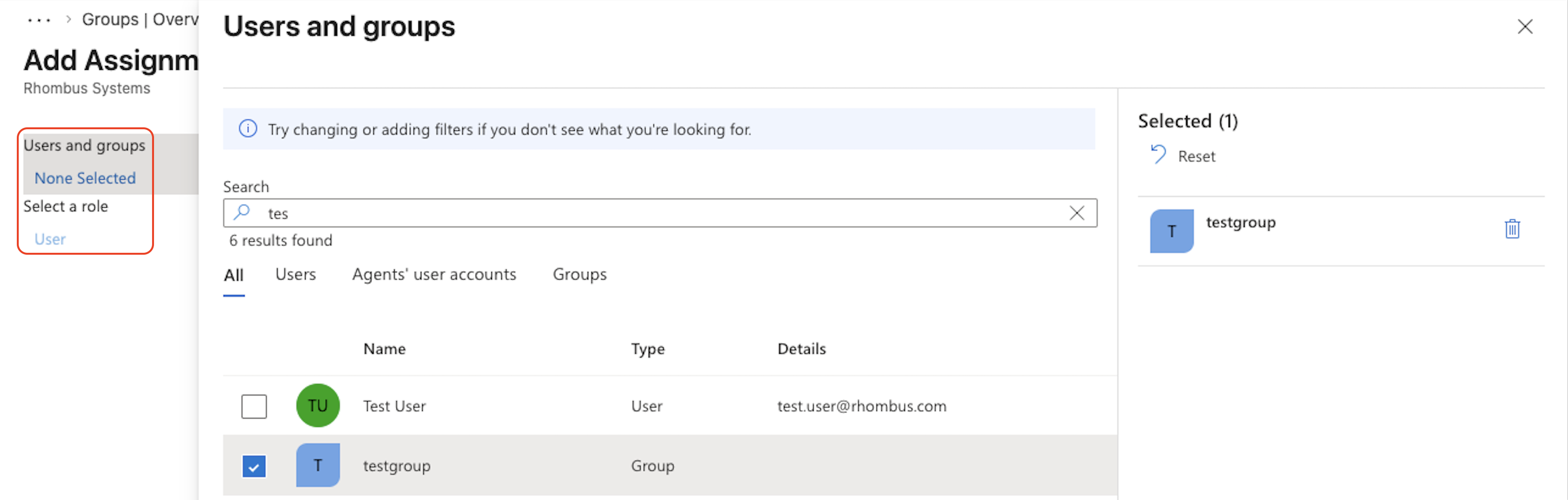The image size is (1568, 500).
Task: Uncheck the testgroup checkbox
Action: (x=254, y=467)
